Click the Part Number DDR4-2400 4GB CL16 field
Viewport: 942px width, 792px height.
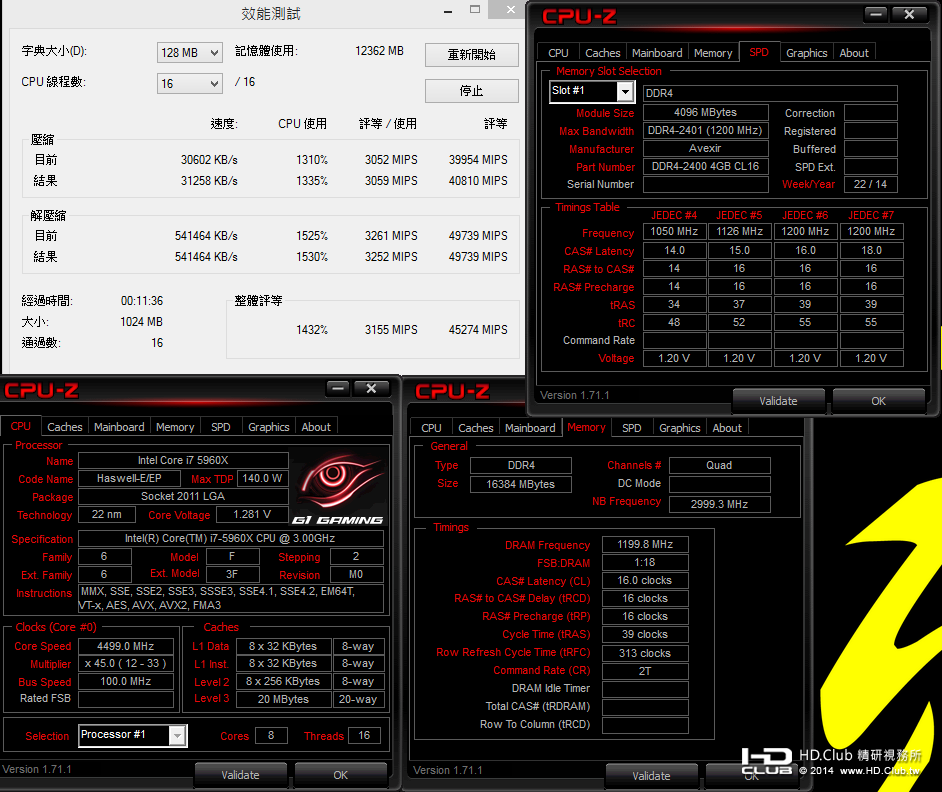706,166
